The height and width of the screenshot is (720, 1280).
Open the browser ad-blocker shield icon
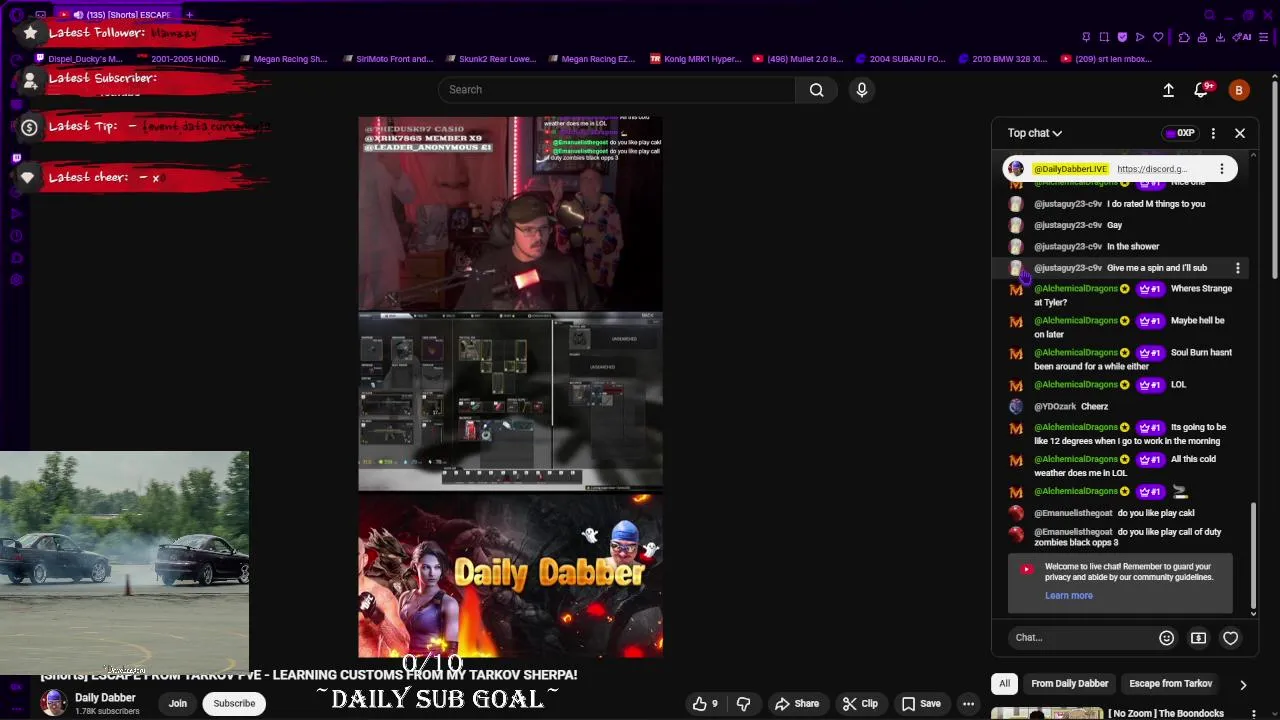[1122, 37]
